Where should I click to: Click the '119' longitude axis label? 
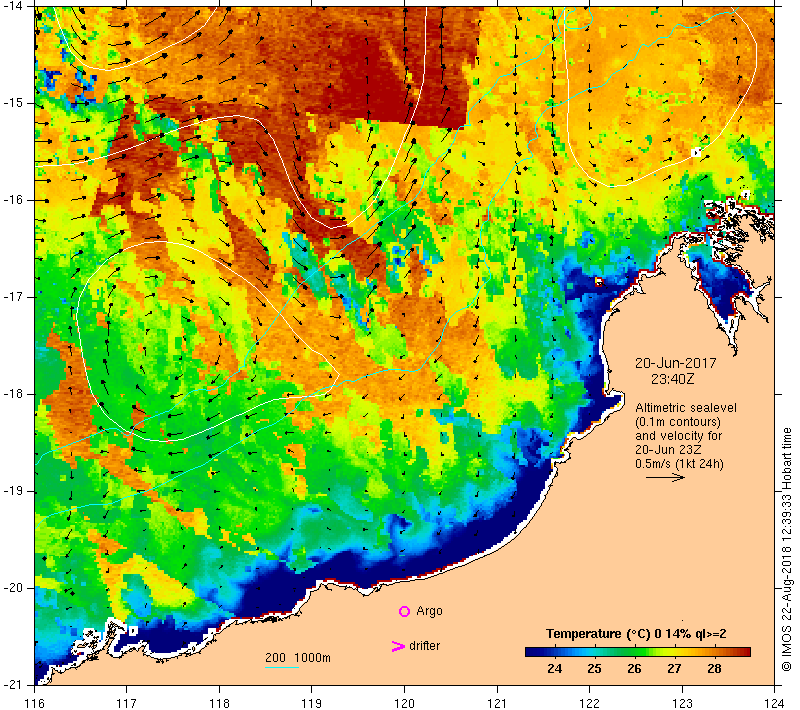click(312, 703)
